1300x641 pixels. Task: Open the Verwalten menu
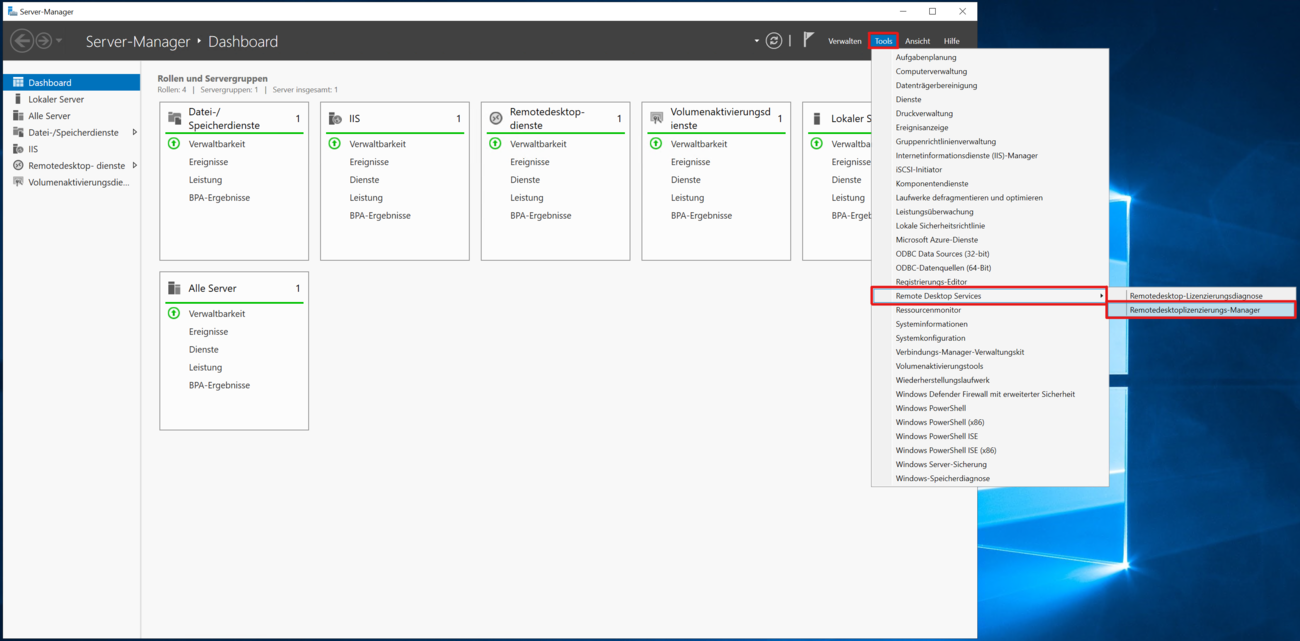[x=845, y=41]
